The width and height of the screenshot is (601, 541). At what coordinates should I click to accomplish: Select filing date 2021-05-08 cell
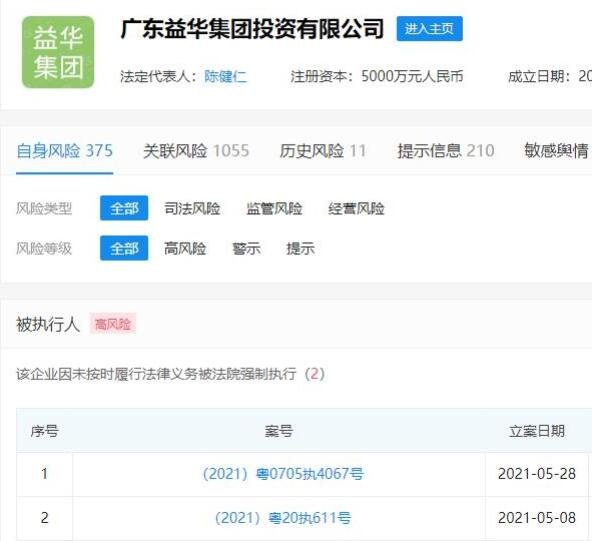(x=537, y=518)
